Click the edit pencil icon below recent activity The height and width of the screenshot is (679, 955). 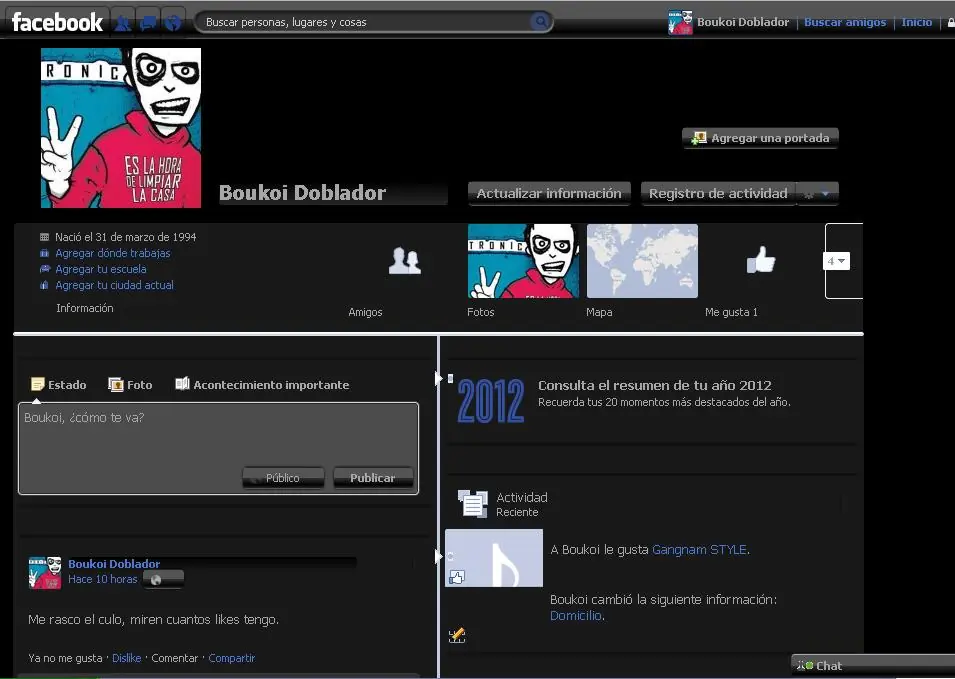[x=457, y=636]
